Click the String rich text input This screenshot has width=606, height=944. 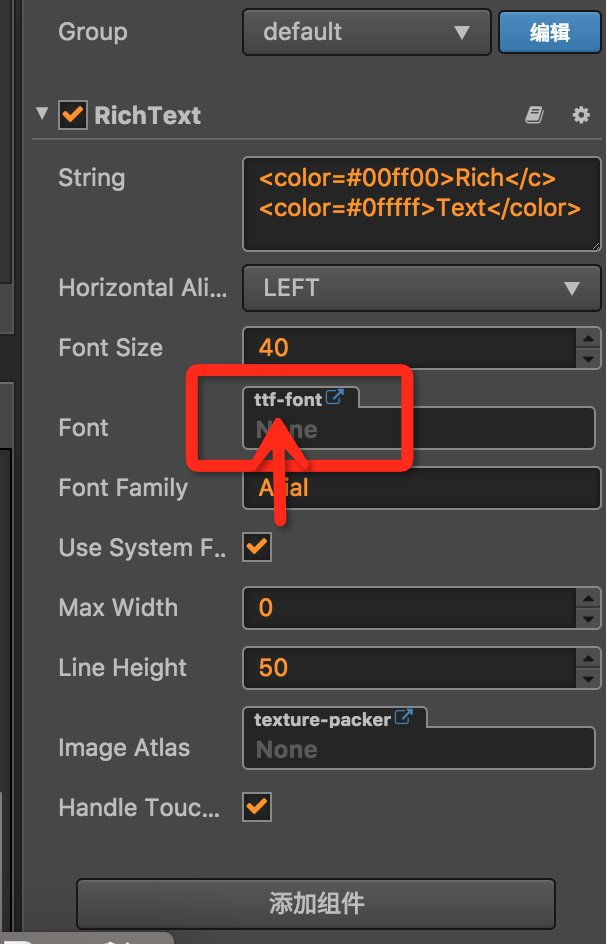click(420, 202)
